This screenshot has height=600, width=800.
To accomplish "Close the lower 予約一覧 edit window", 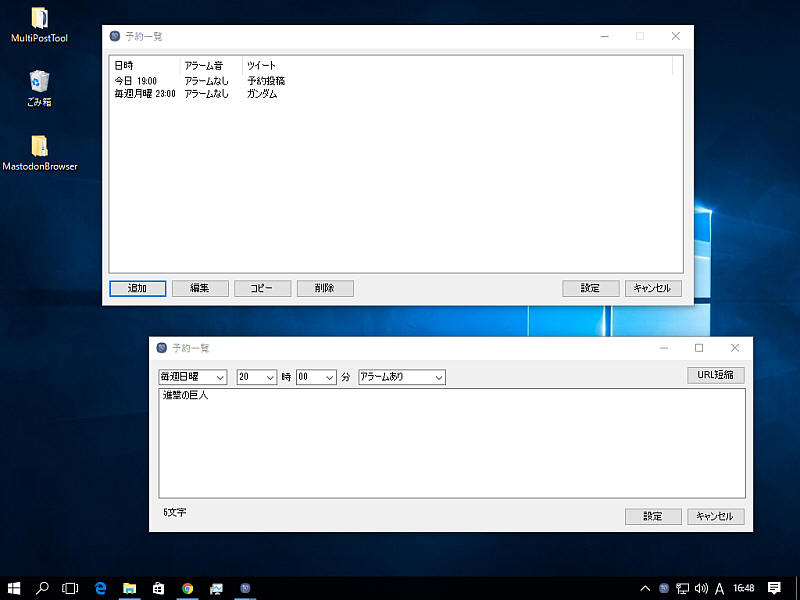I will pyautogui.click(x=735, y=348).
